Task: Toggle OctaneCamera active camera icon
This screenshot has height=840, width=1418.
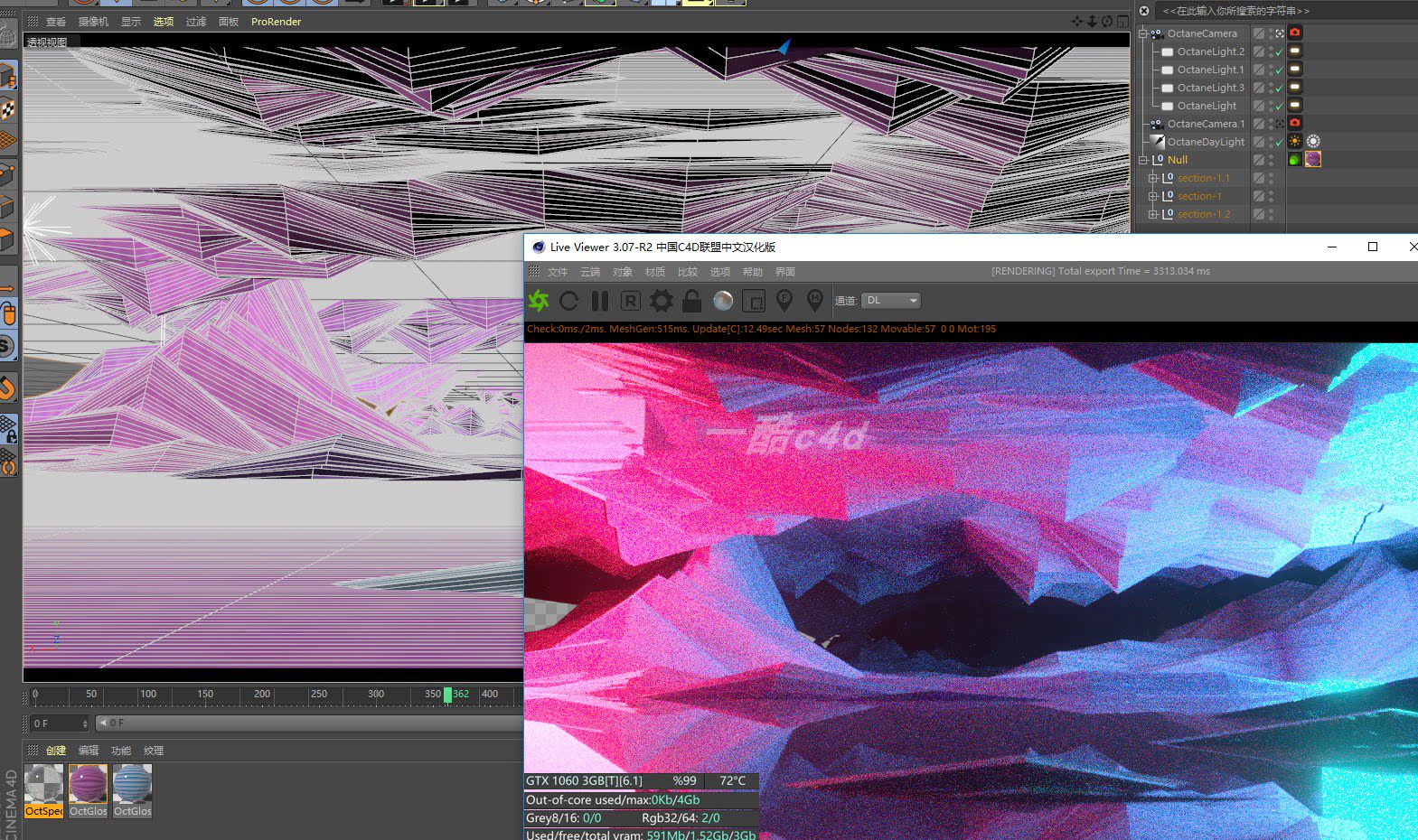Action: click(1280, 33)
